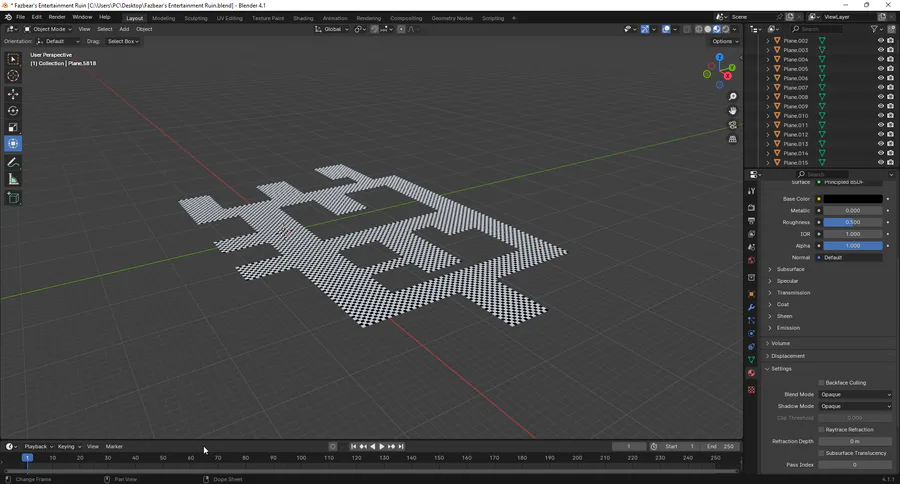Open the Blend Mode dropdown

point(855,394)
